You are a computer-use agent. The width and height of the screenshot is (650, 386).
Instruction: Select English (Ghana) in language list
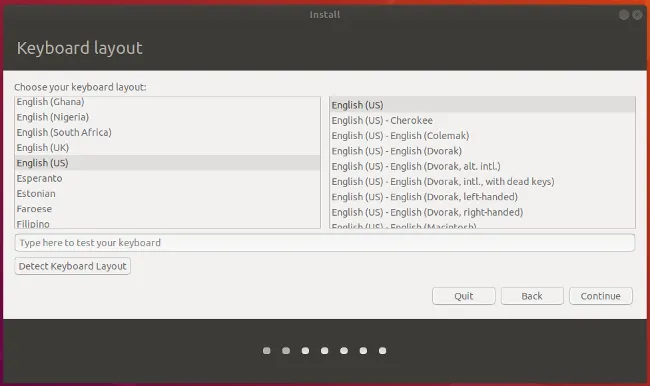pyautogui.click(x=167, y=102)
